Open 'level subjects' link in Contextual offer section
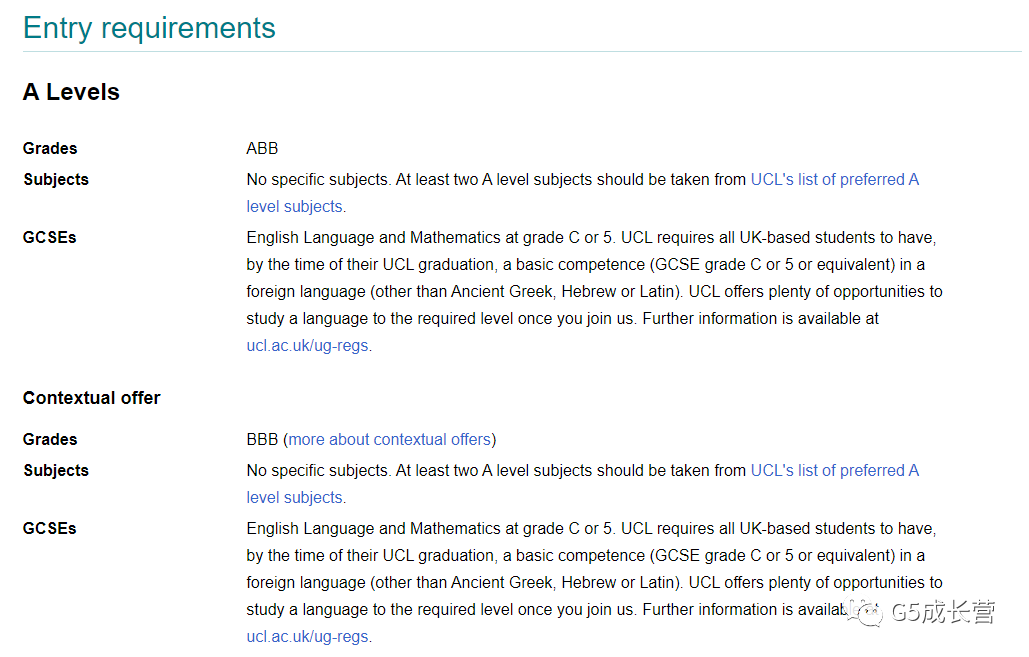The width and height of the screenshot is (1029, 657). (295, 498)
